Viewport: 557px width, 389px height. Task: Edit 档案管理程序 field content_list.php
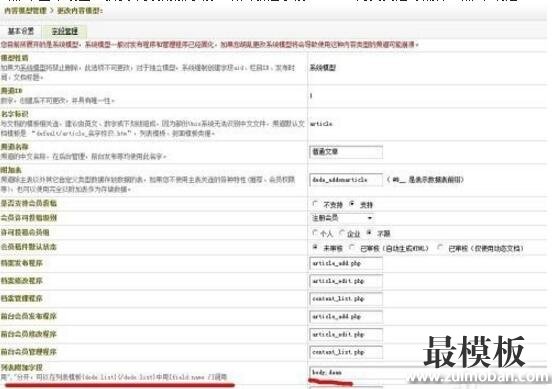pos(346,299)
